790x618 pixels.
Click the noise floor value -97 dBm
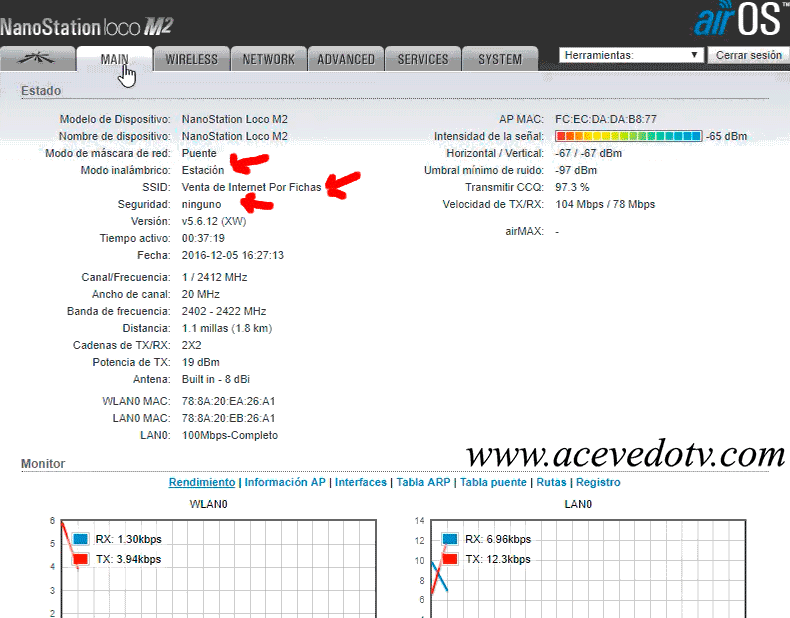[576, 170]
